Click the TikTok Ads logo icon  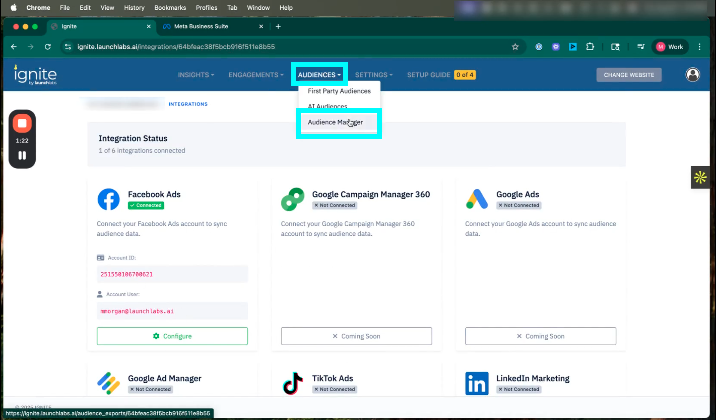[293, 383]
